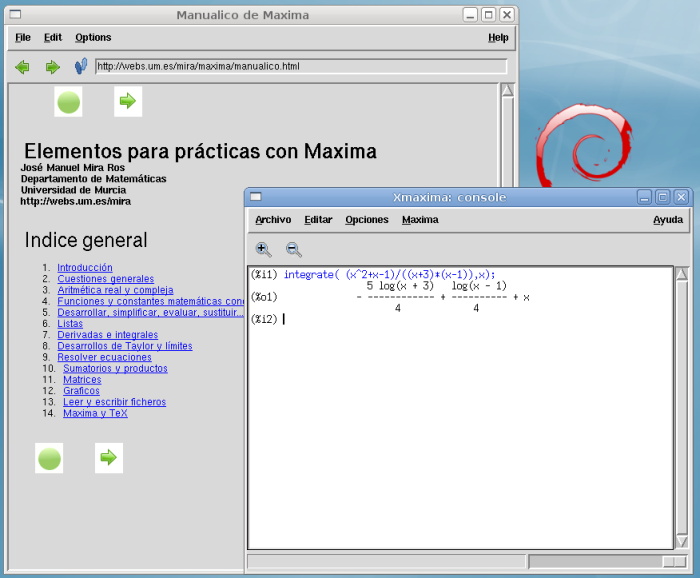Open window menu icon of Xmaxima console

click(256, 196)
